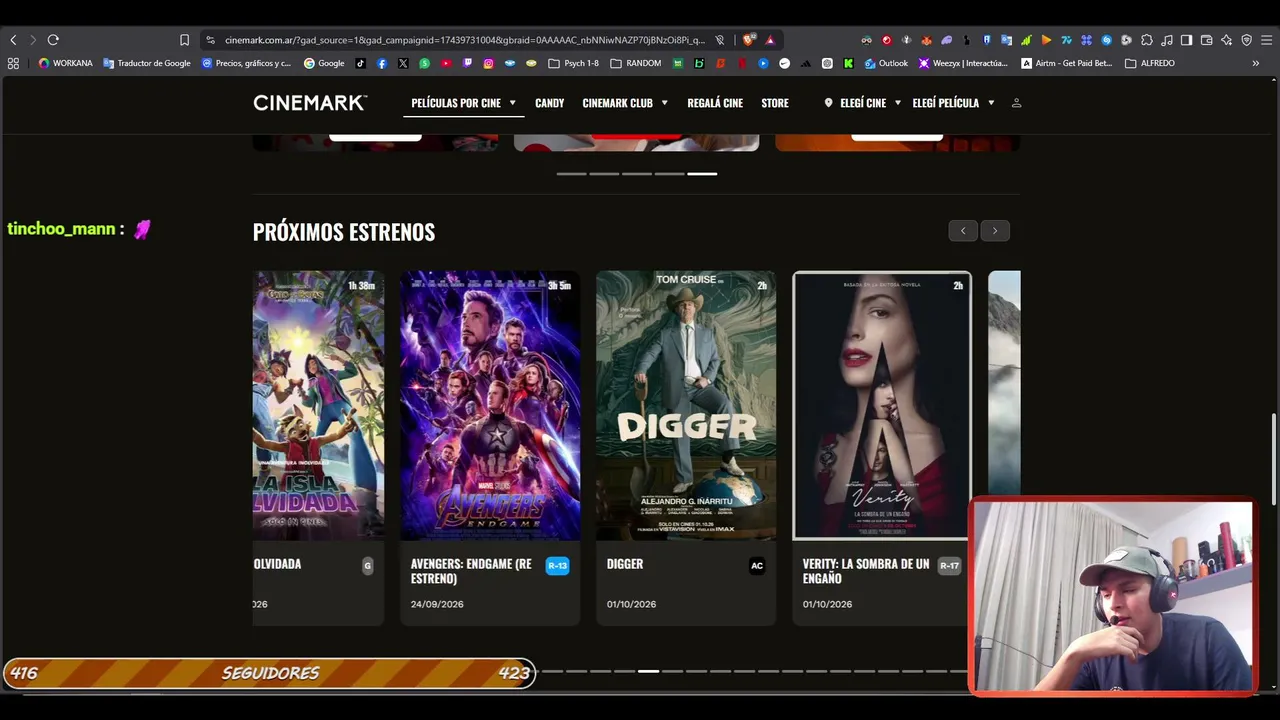Open the YouTube bookmark icon

tap(446, 63)
